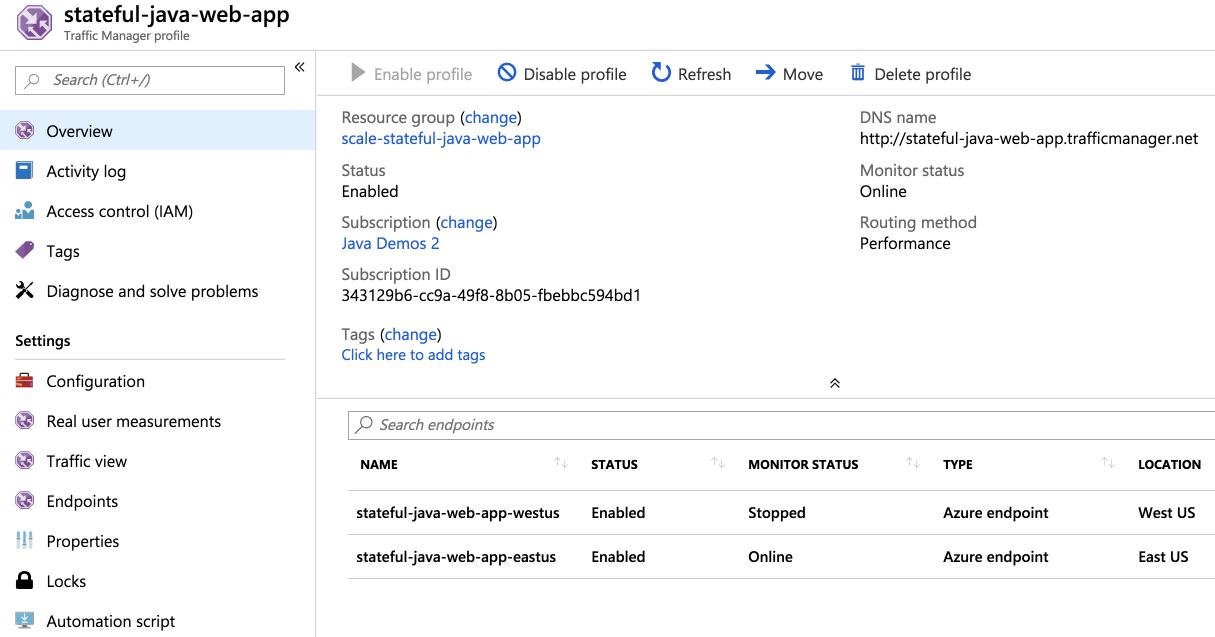Image resolution: width=1215 pixels, height=637 pixels.
Task: Click the Search endpoints field
Action: pos(780,425)
